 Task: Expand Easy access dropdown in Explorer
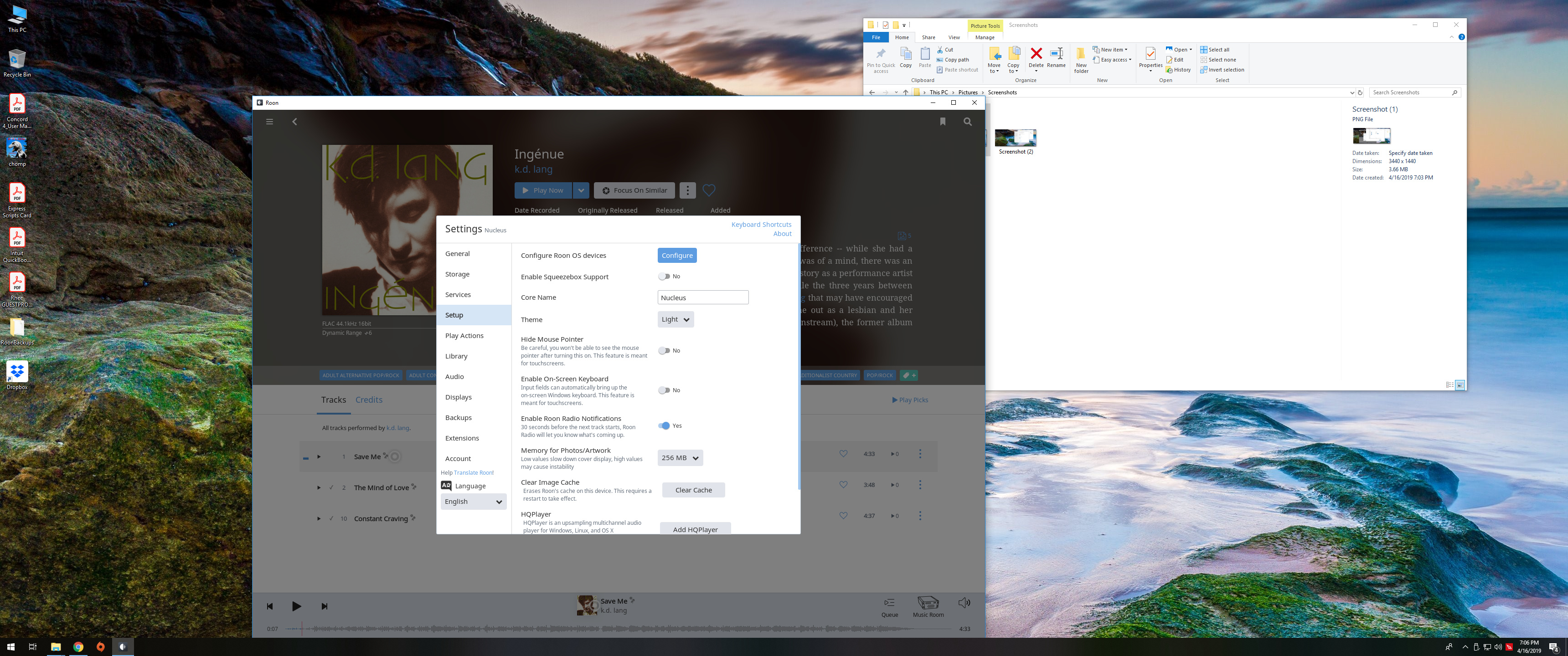coord(1112,60)
